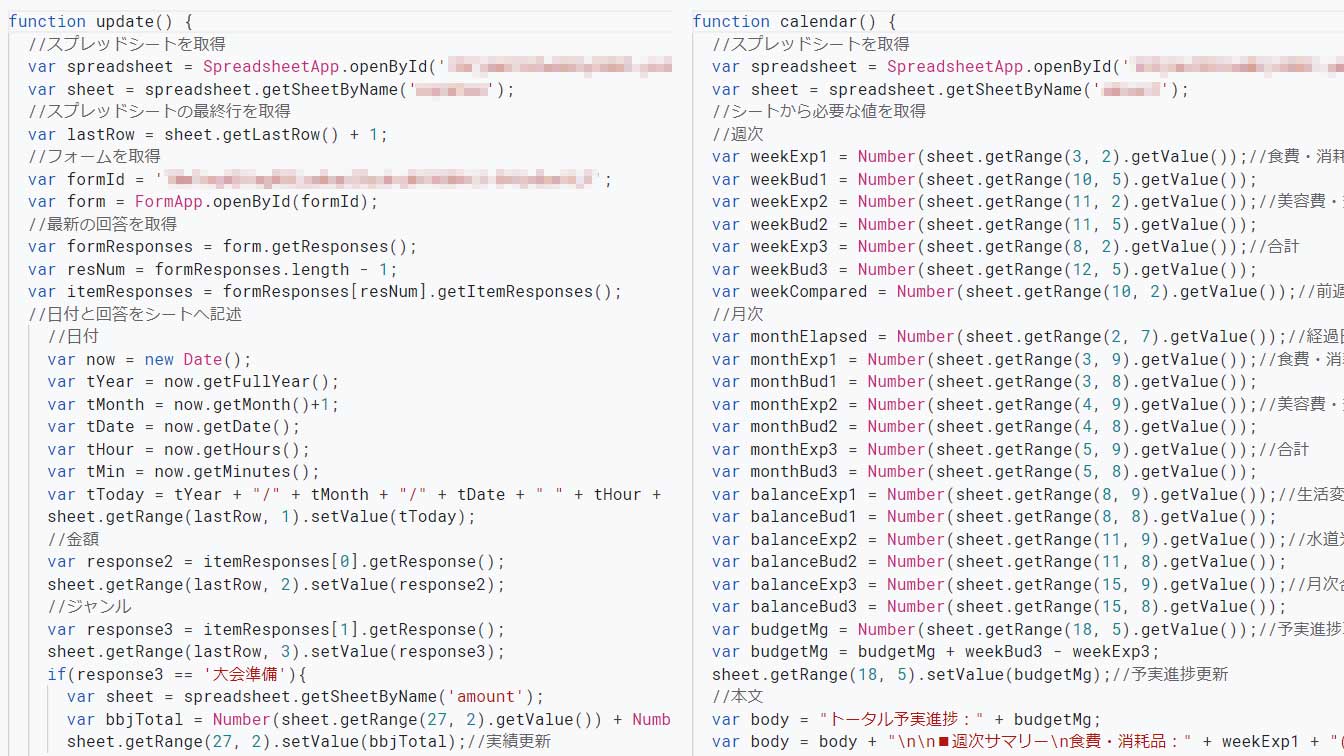Click the 'var body = "トータル予実進捗："' line
This screenshot has height=756, width=1344.
click(906, 719)
